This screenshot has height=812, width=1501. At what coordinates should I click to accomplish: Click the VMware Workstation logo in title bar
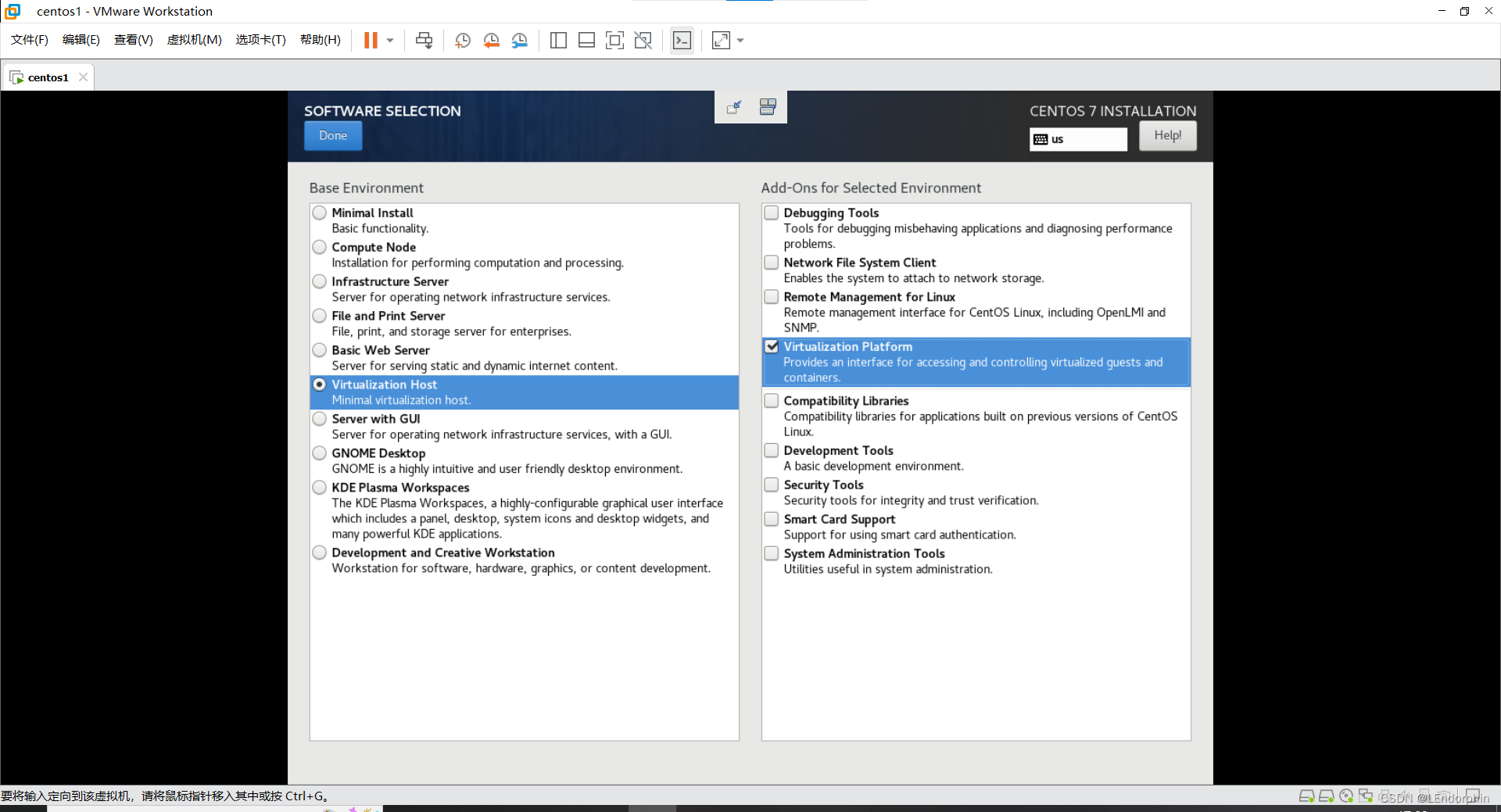(13, 11)
